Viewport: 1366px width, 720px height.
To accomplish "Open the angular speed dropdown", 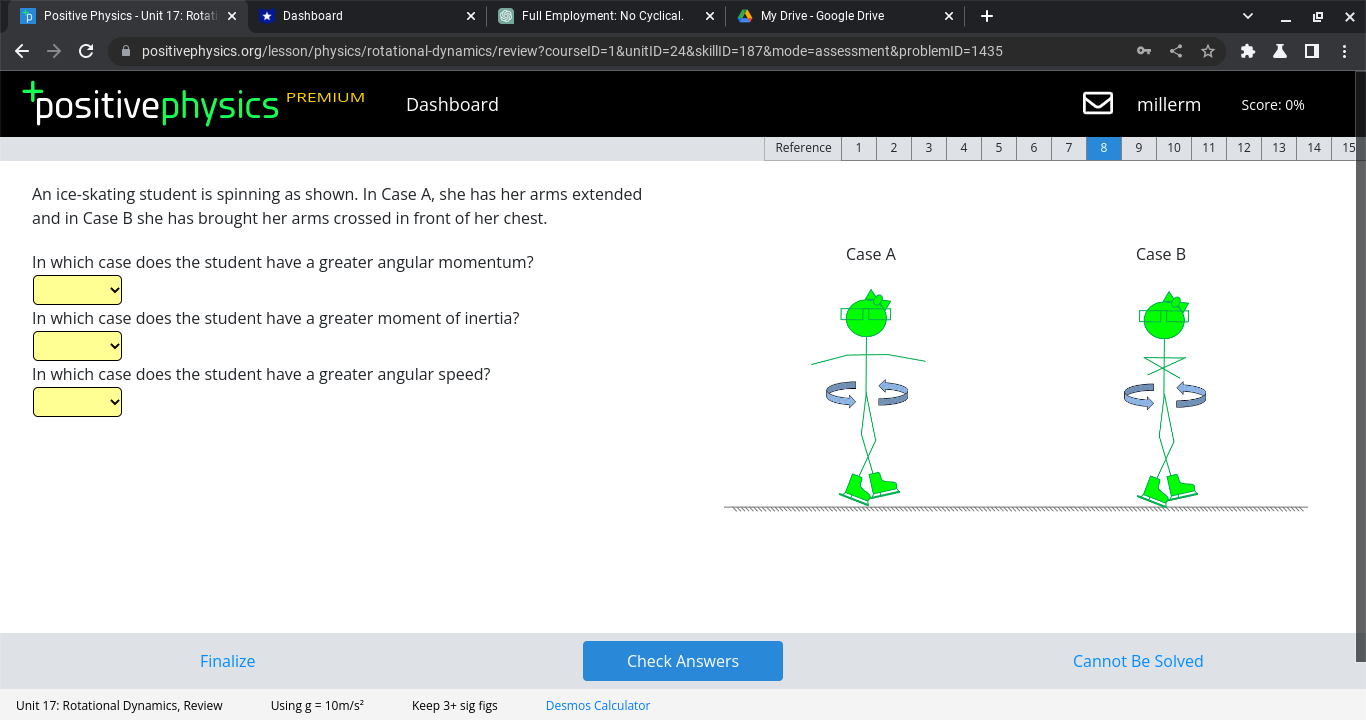I will pos(77,401).
